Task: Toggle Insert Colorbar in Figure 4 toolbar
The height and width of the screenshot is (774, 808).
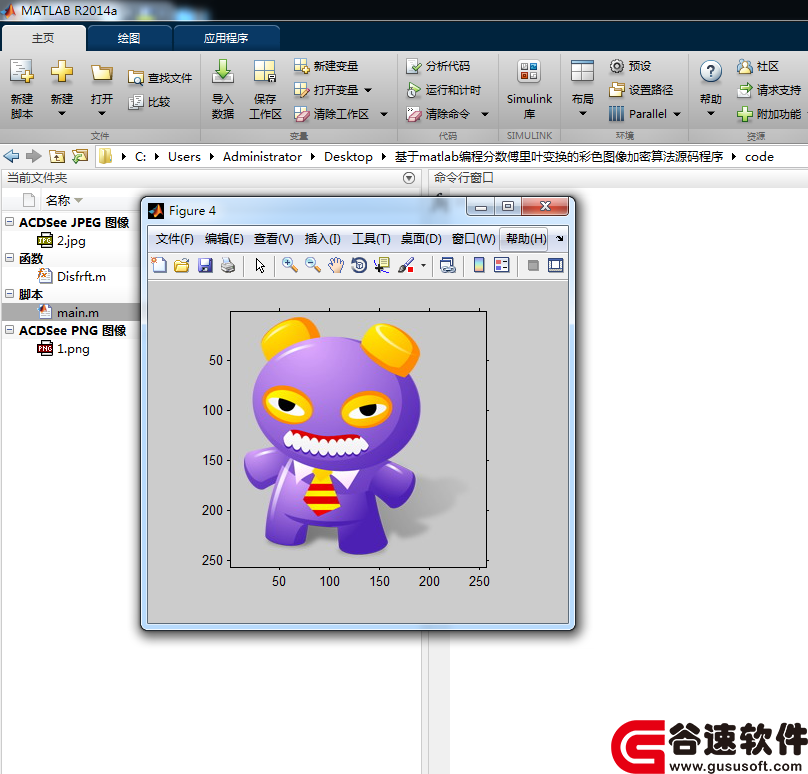Action: tap(479, 265)
